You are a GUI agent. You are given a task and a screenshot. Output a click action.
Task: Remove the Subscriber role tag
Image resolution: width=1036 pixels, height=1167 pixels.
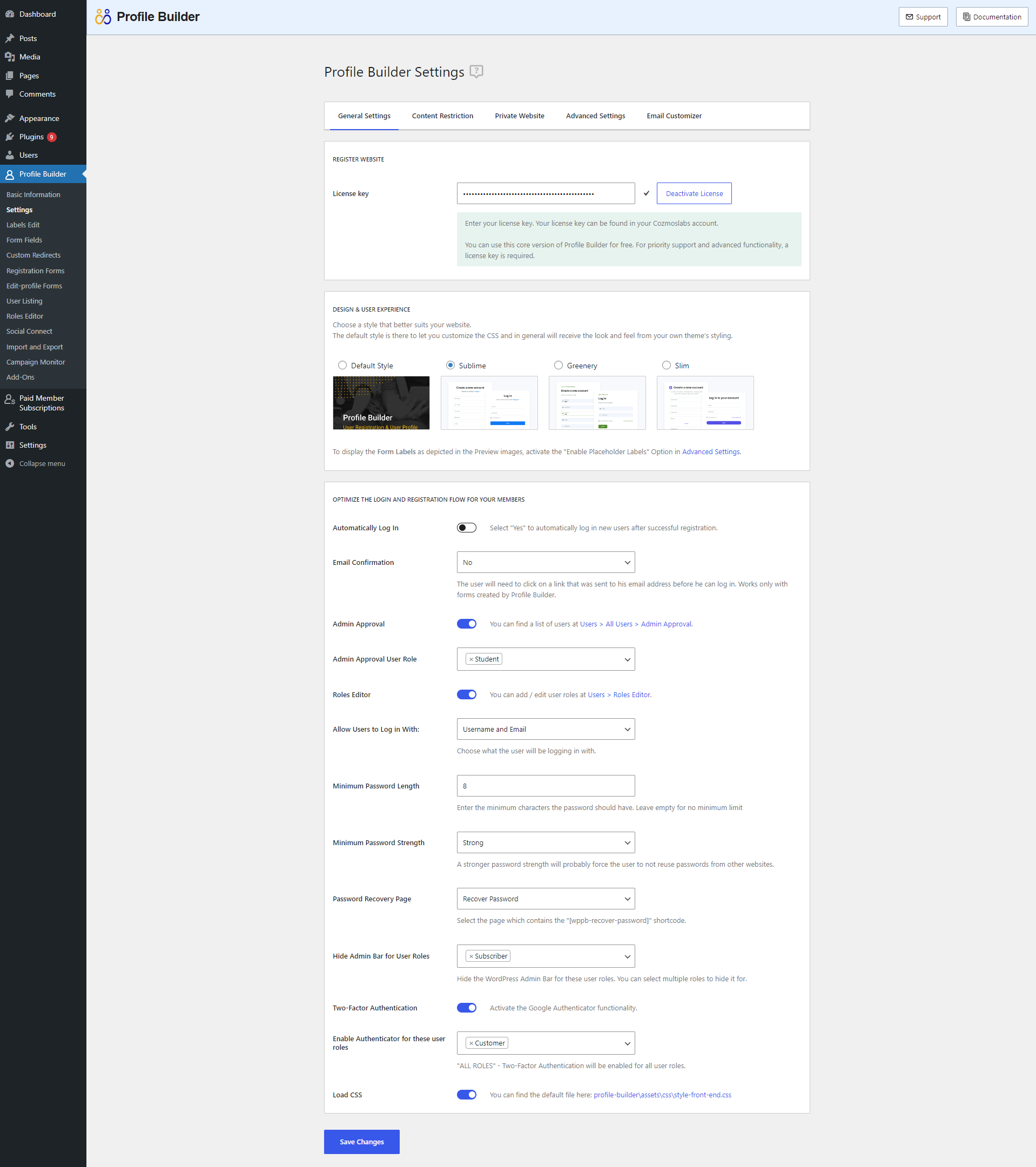pyautogui.click(x=471, y=956)
